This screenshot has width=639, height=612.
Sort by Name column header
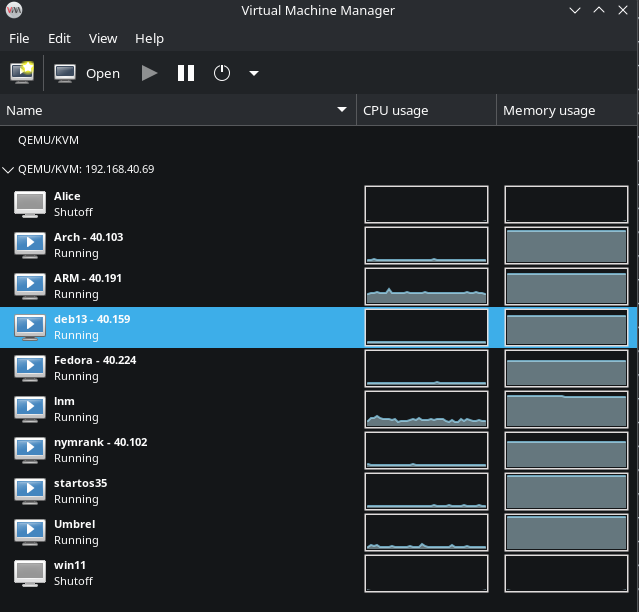coord(178,110)
